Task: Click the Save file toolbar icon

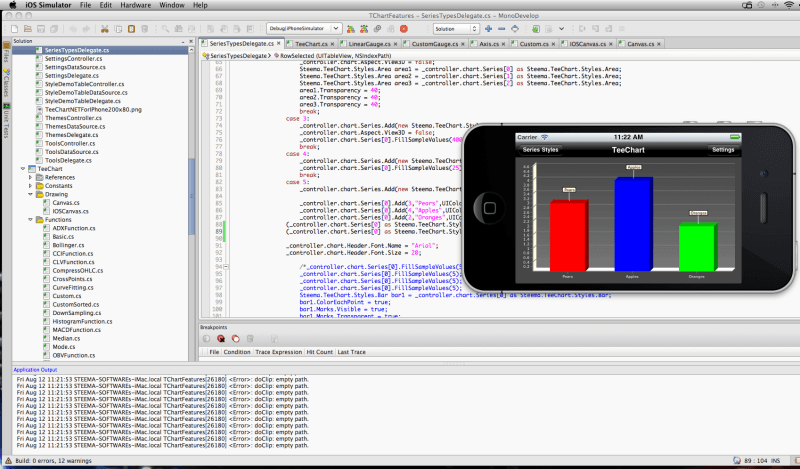Action: (41, 29)
